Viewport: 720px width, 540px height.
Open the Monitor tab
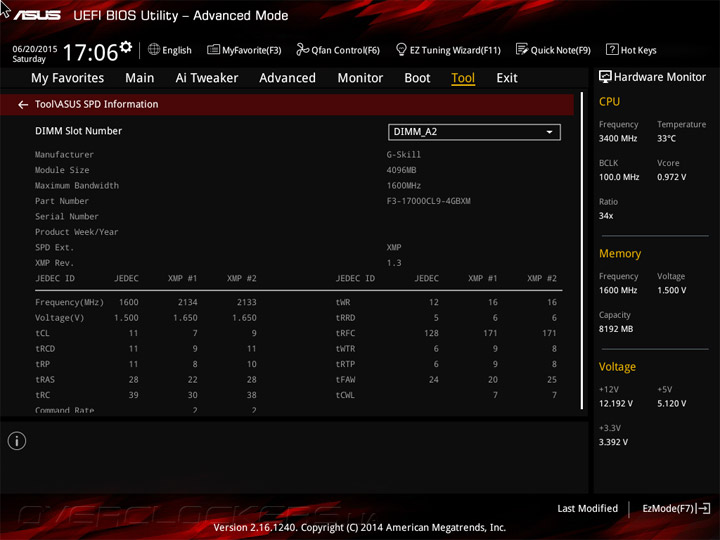[360, 78]
